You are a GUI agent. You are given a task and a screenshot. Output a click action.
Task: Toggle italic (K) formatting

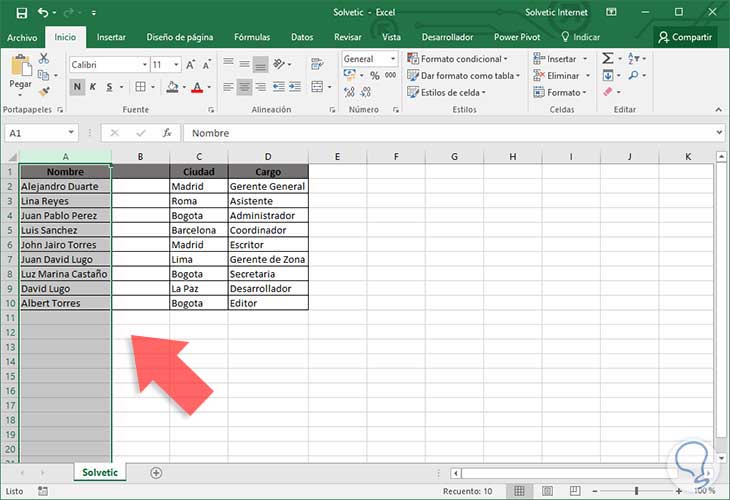click(x=93, y=87)
